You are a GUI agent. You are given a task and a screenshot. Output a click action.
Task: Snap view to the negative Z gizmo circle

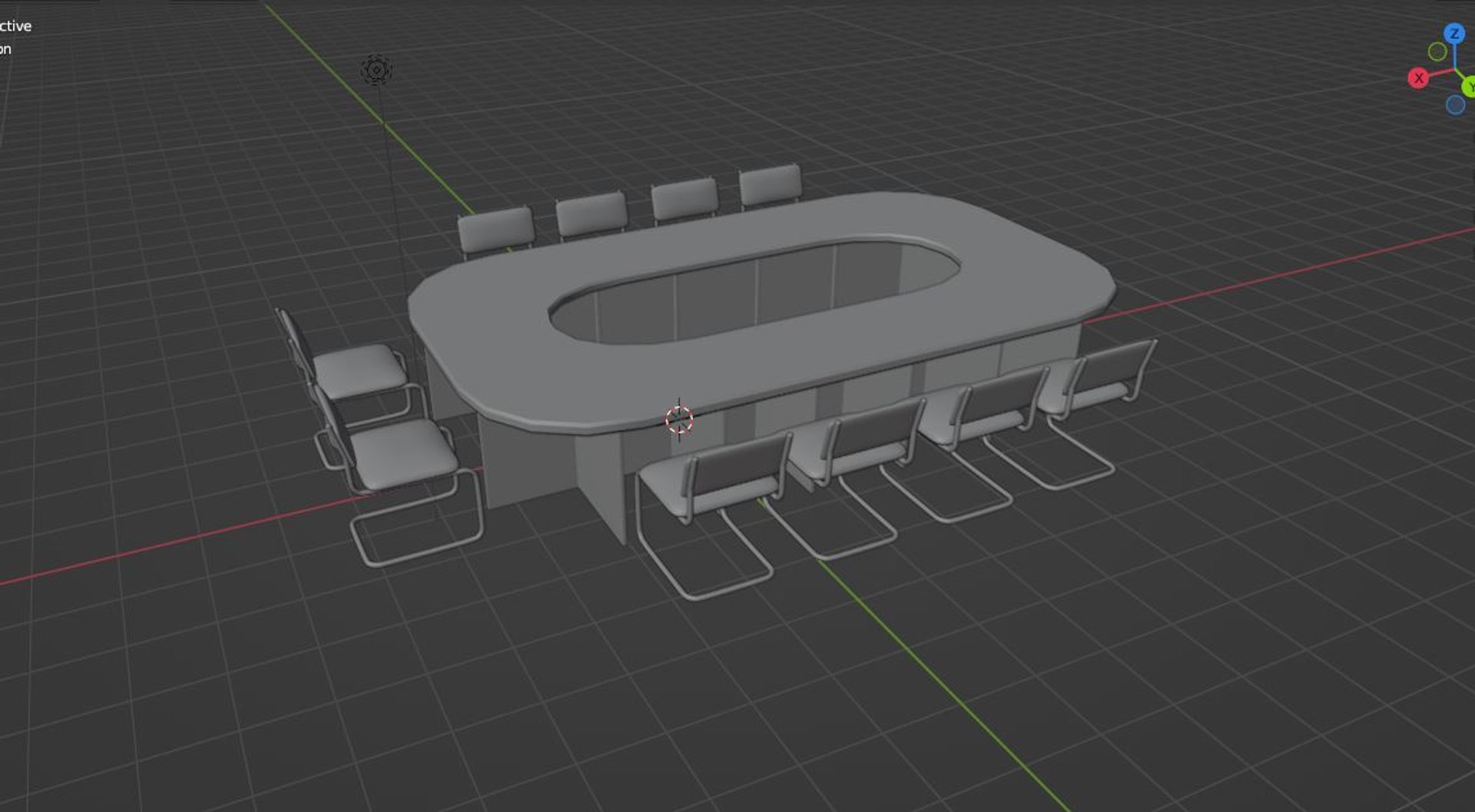coord(1455,104)
